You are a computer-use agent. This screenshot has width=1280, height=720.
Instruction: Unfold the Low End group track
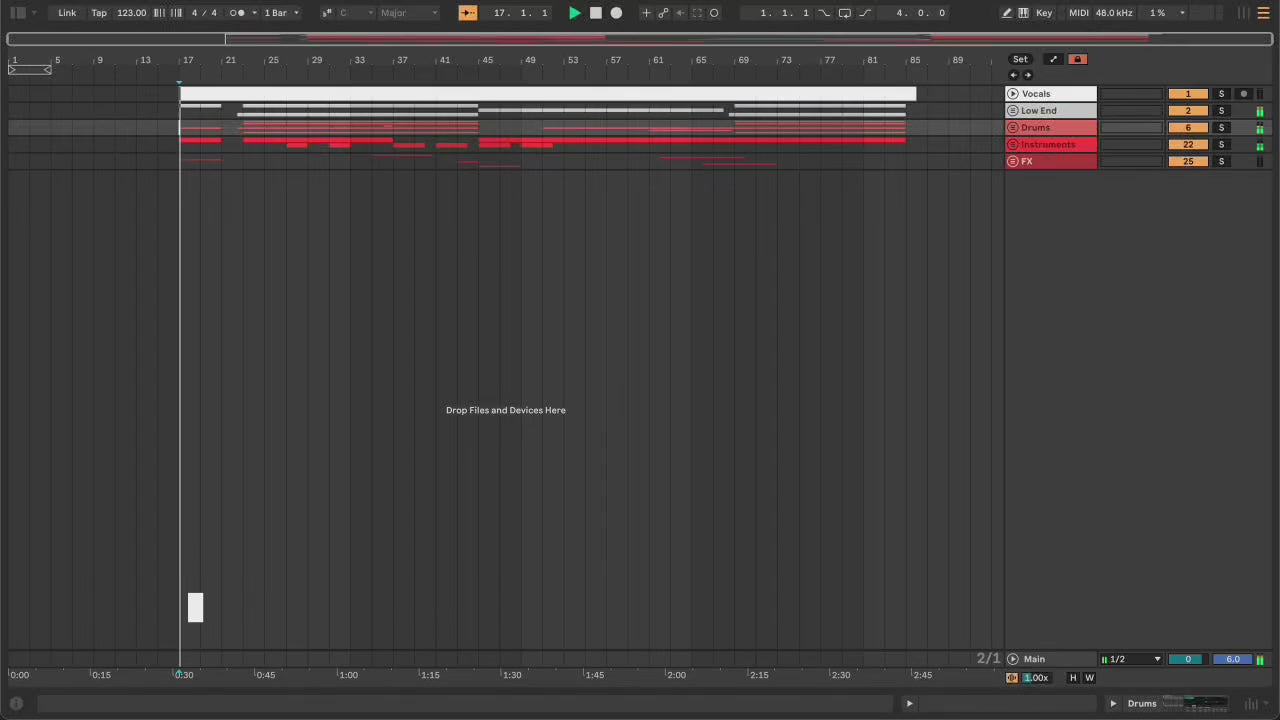[1013, 111]
